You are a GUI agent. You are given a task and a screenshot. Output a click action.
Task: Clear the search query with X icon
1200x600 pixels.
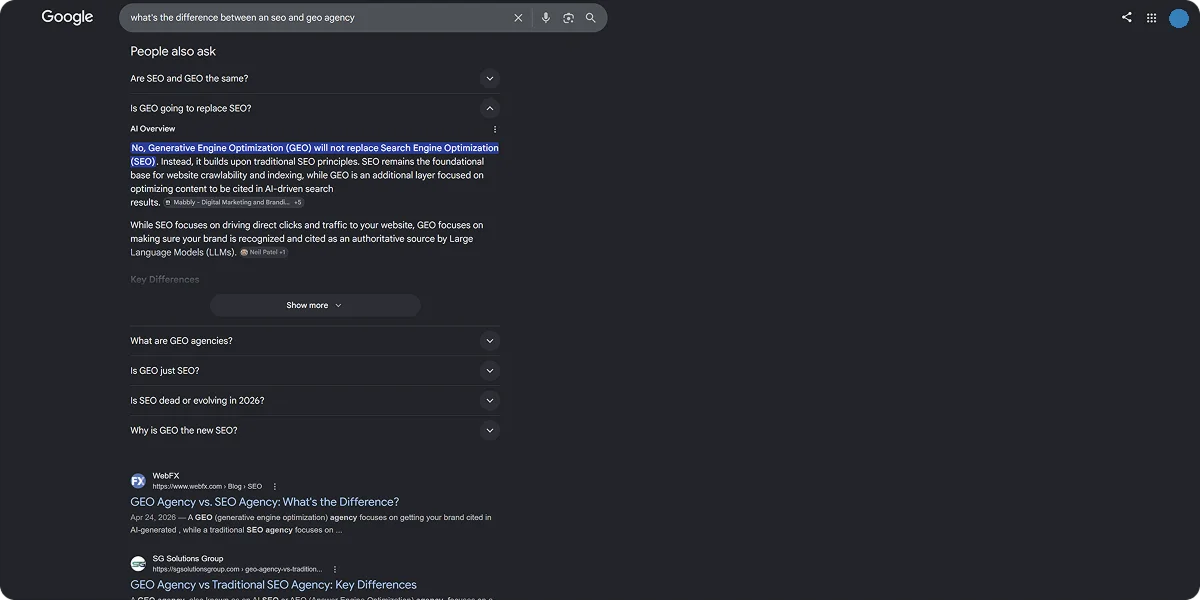tap(518, 18)
